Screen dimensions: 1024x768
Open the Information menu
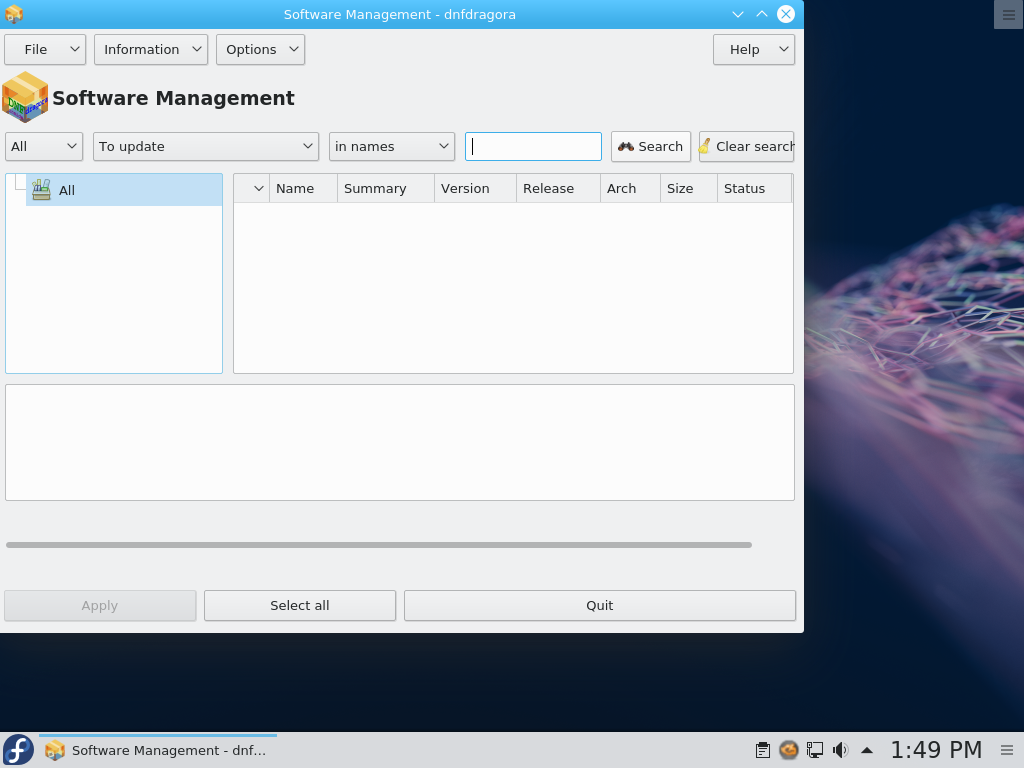[151, 50]
